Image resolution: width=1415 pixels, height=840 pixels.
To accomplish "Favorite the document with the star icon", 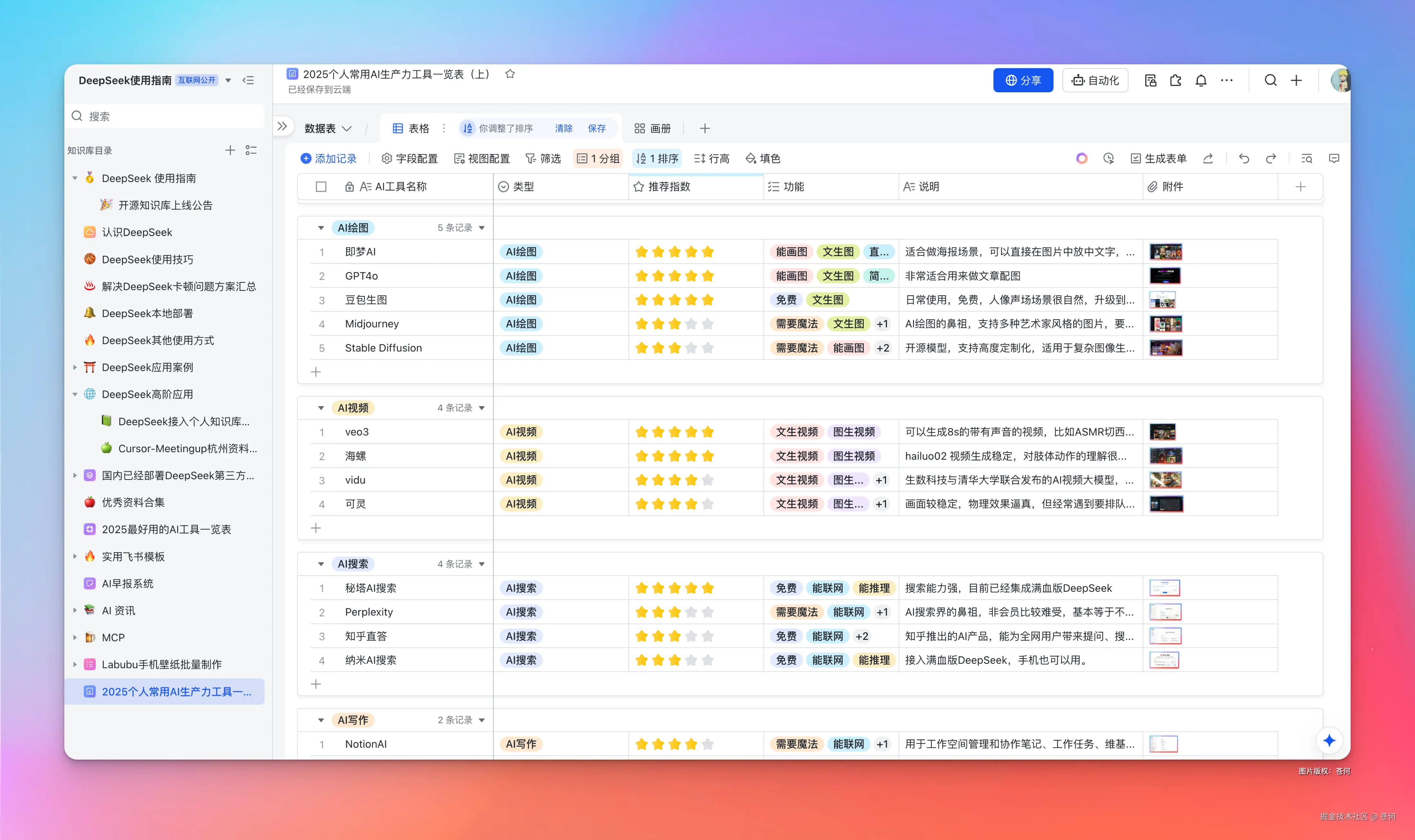I will coord(510,74).
